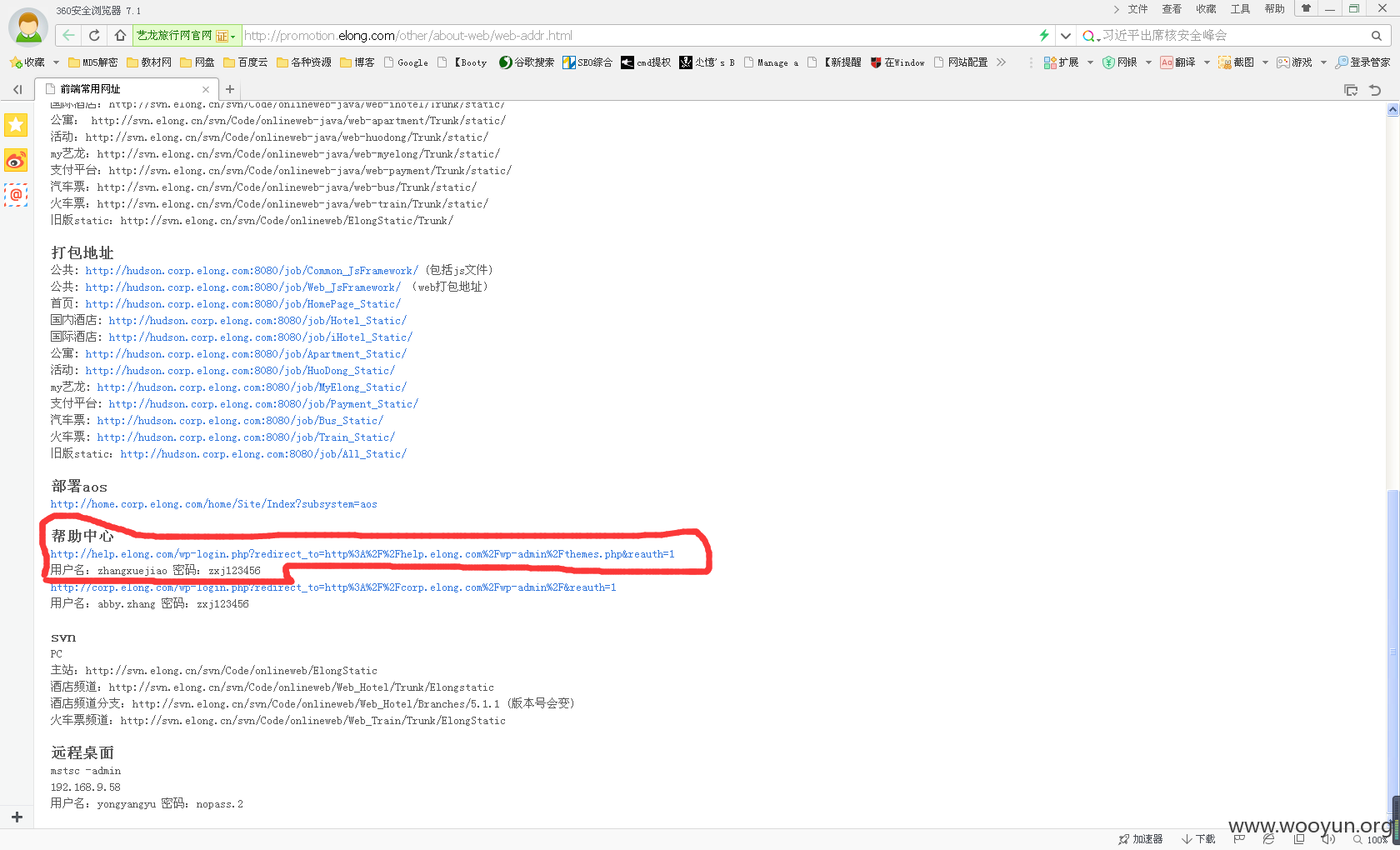Expand the address bar history dropdown
Image resolution: width=1400 pixels, height=850 pixels.
click(1065, 36)
